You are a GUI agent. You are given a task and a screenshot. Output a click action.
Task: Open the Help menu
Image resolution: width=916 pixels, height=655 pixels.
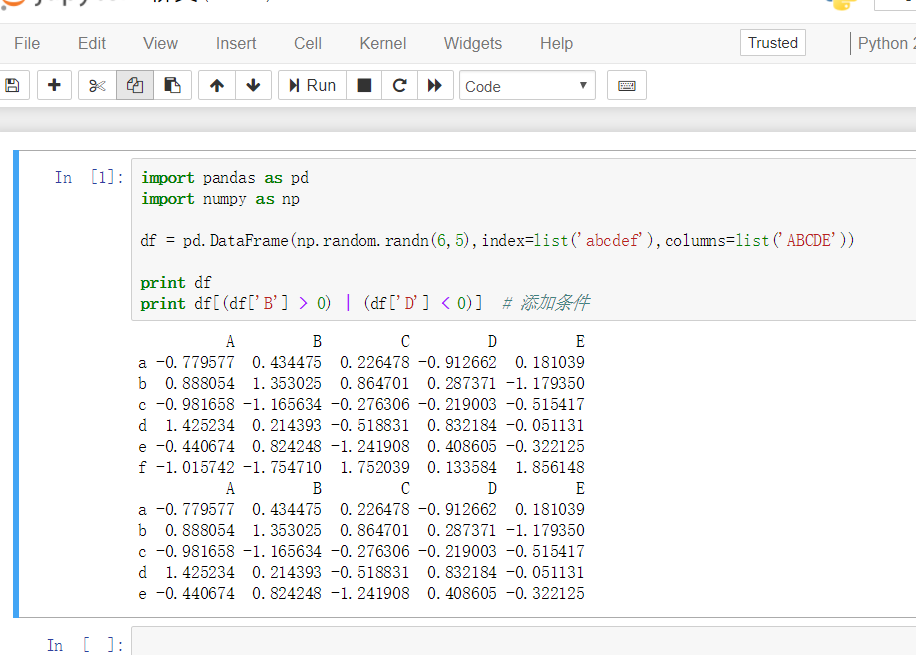pyautogui.click(x=556, y=43)
